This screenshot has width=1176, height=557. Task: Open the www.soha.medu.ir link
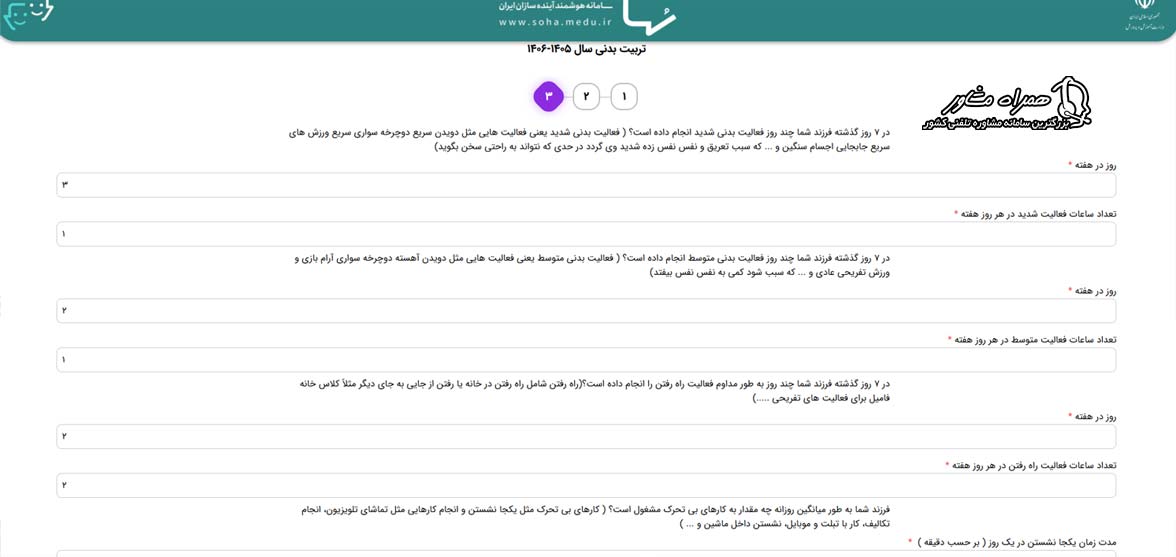coord(555,22)
